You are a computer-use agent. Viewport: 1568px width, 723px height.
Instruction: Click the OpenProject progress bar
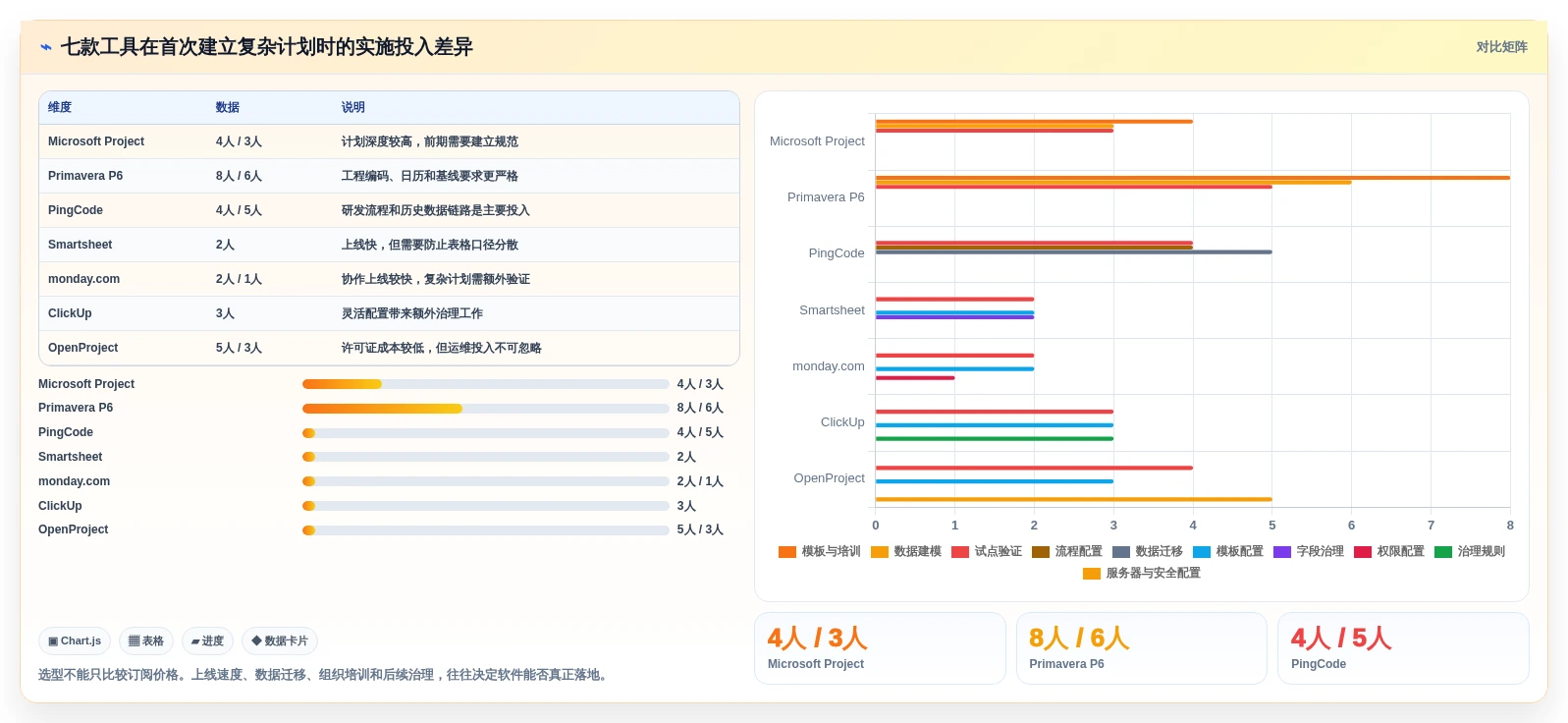click(x=486, y=530)
